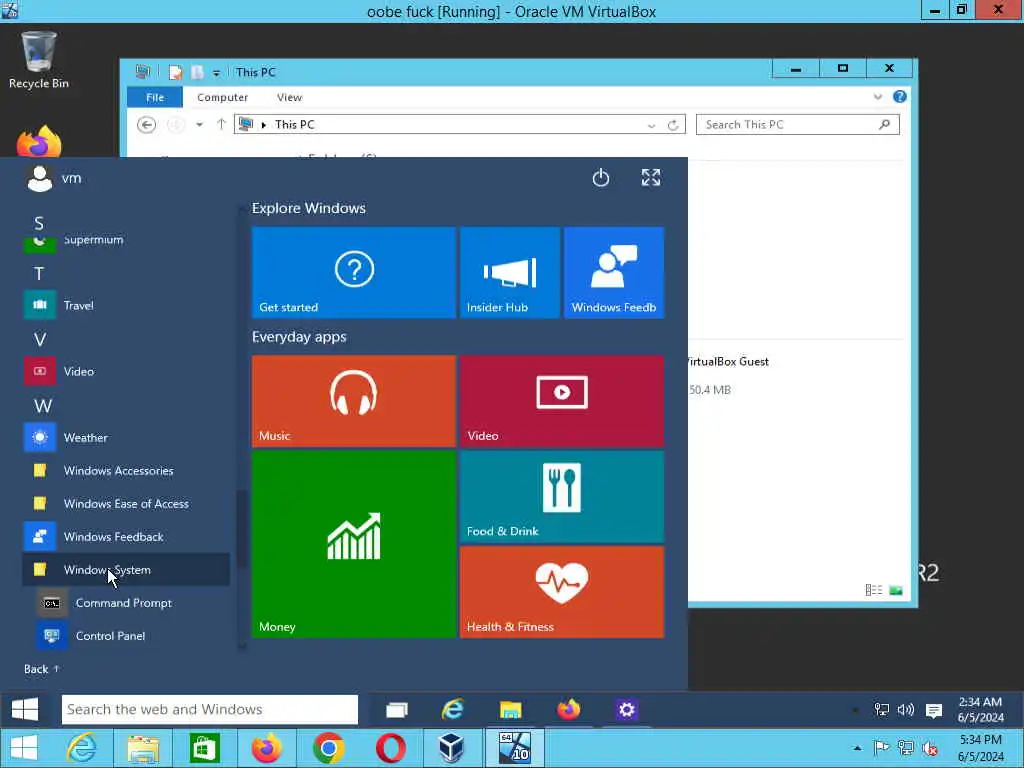Go back in the This PC window
This screenshot has height=768, width=1024.
[x=146, y=124]
